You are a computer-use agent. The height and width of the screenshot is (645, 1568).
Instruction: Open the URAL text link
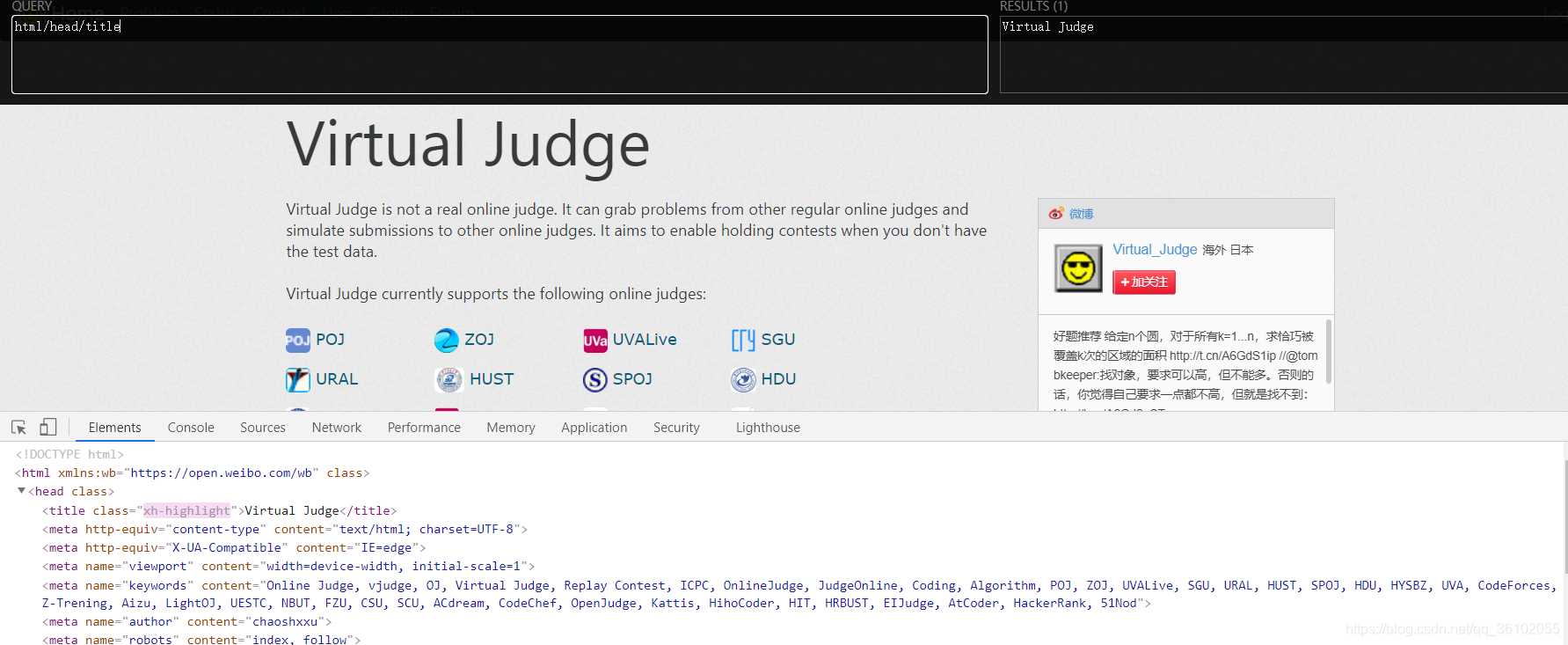337,379
